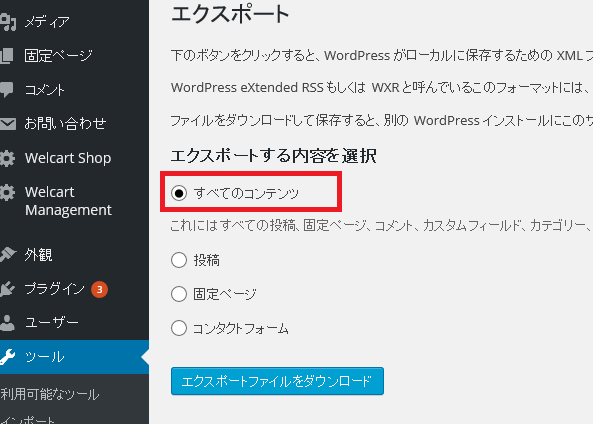
Task: Click the Comments speech bubble icon
Action: point(7,90)
